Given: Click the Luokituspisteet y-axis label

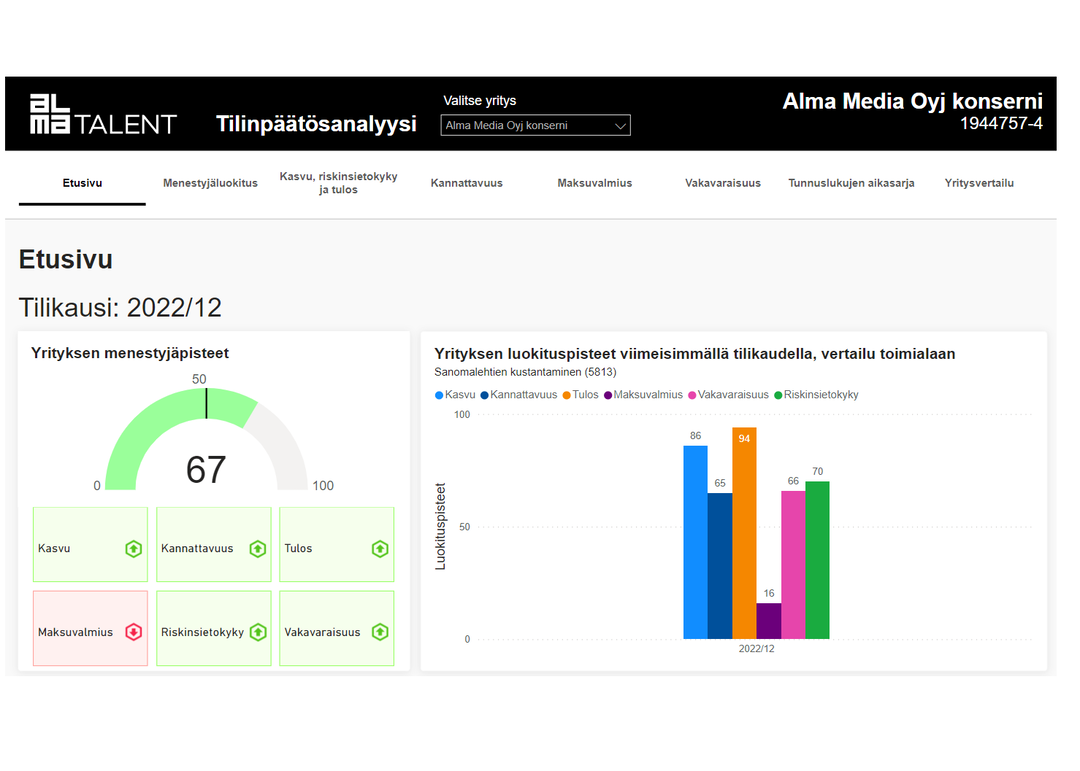Looking at the screenshot, I should [x=441, y=526].
